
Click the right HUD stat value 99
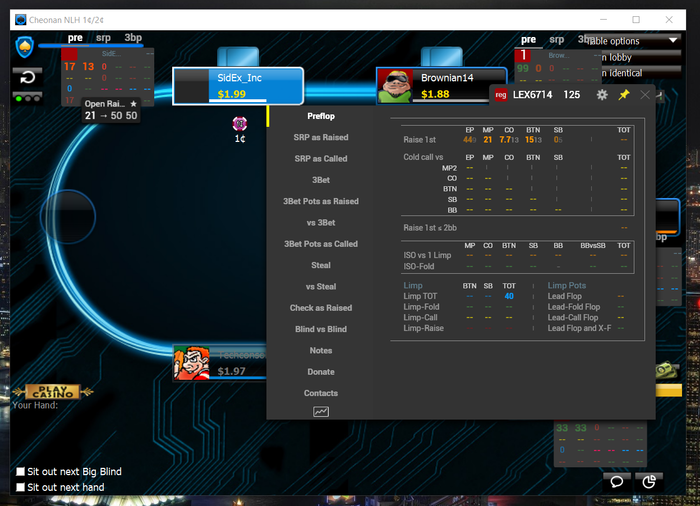[523, 68]
